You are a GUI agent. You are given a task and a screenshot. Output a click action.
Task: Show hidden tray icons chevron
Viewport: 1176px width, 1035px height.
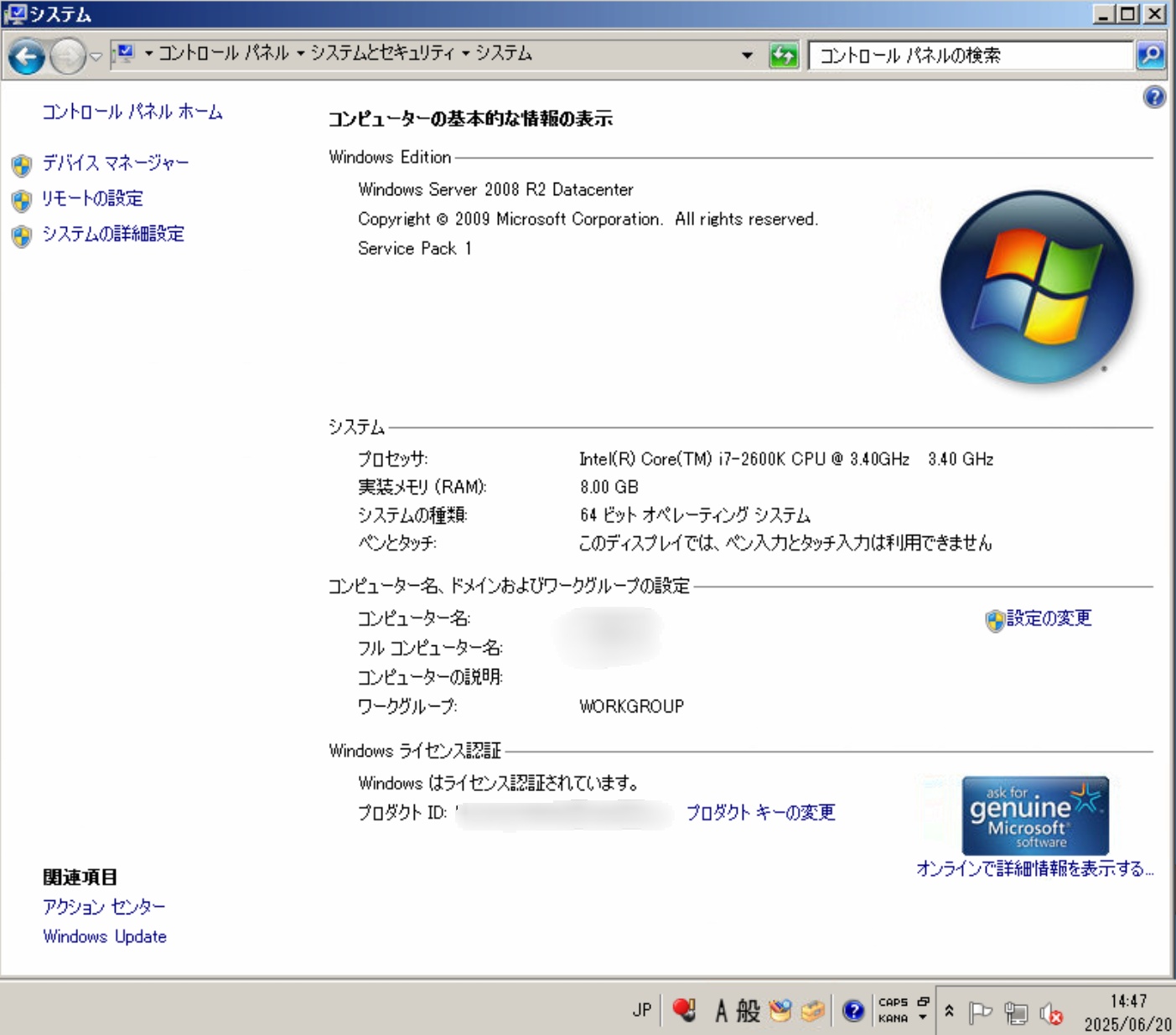949,1011
